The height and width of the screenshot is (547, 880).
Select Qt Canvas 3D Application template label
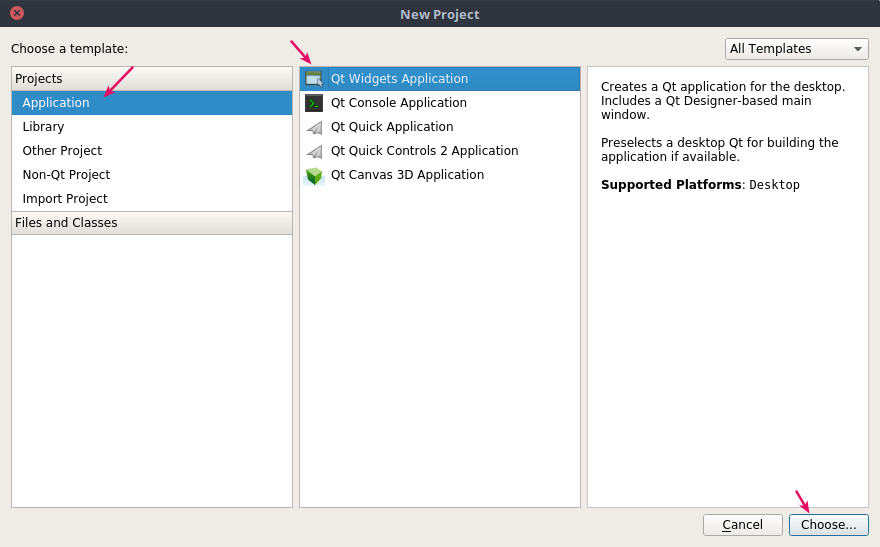tap(407, 175)
